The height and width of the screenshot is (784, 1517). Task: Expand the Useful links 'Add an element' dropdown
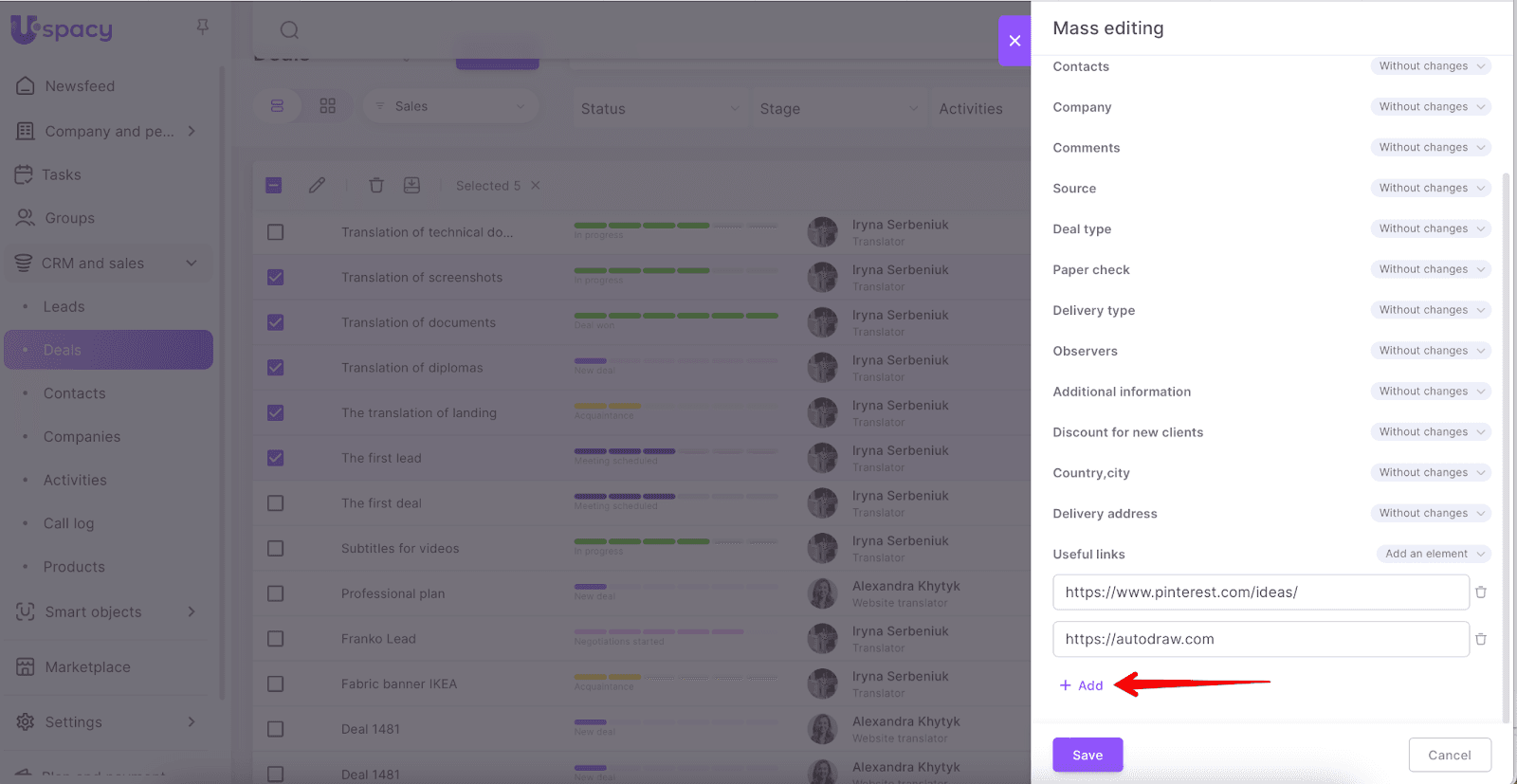(1433, 554)
